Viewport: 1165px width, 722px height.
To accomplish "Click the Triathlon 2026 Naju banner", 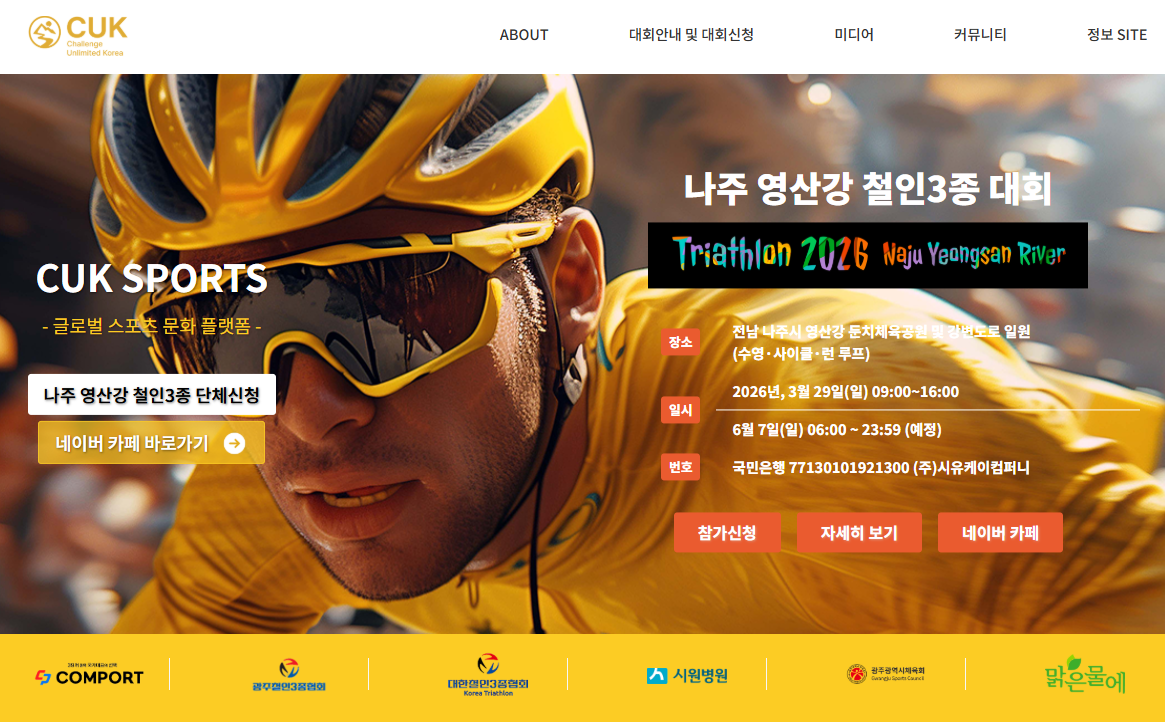I will (x=868, y=255).
